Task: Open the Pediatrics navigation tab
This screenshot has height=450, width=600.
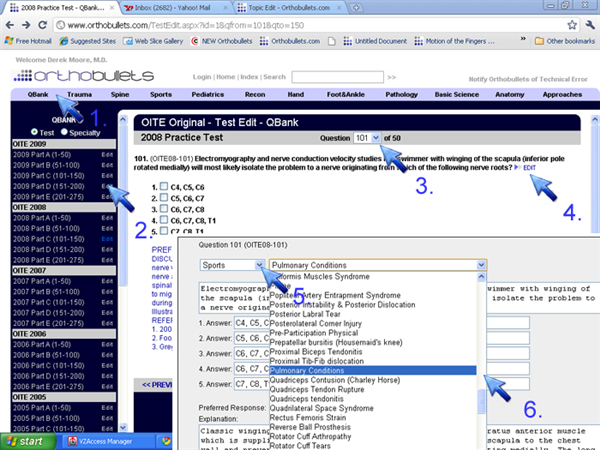Action: tap(208, 95)
